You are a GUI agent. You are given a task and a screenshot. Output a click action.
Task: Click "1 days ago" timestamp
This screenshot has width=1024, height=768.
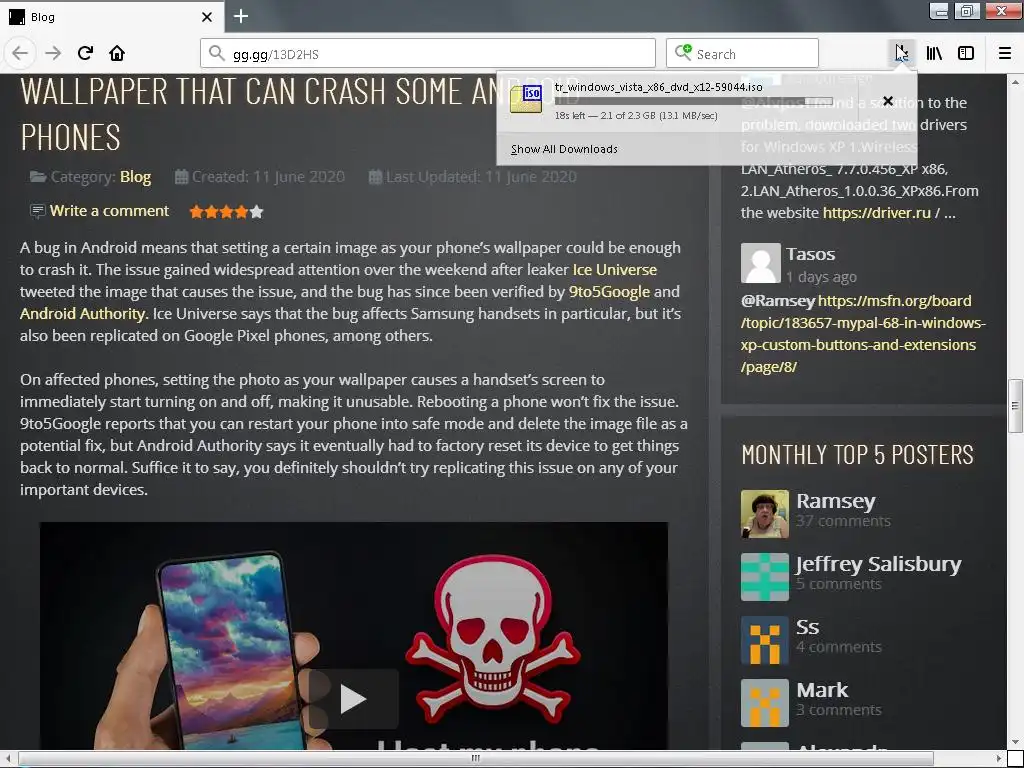[x=821, y=277]
